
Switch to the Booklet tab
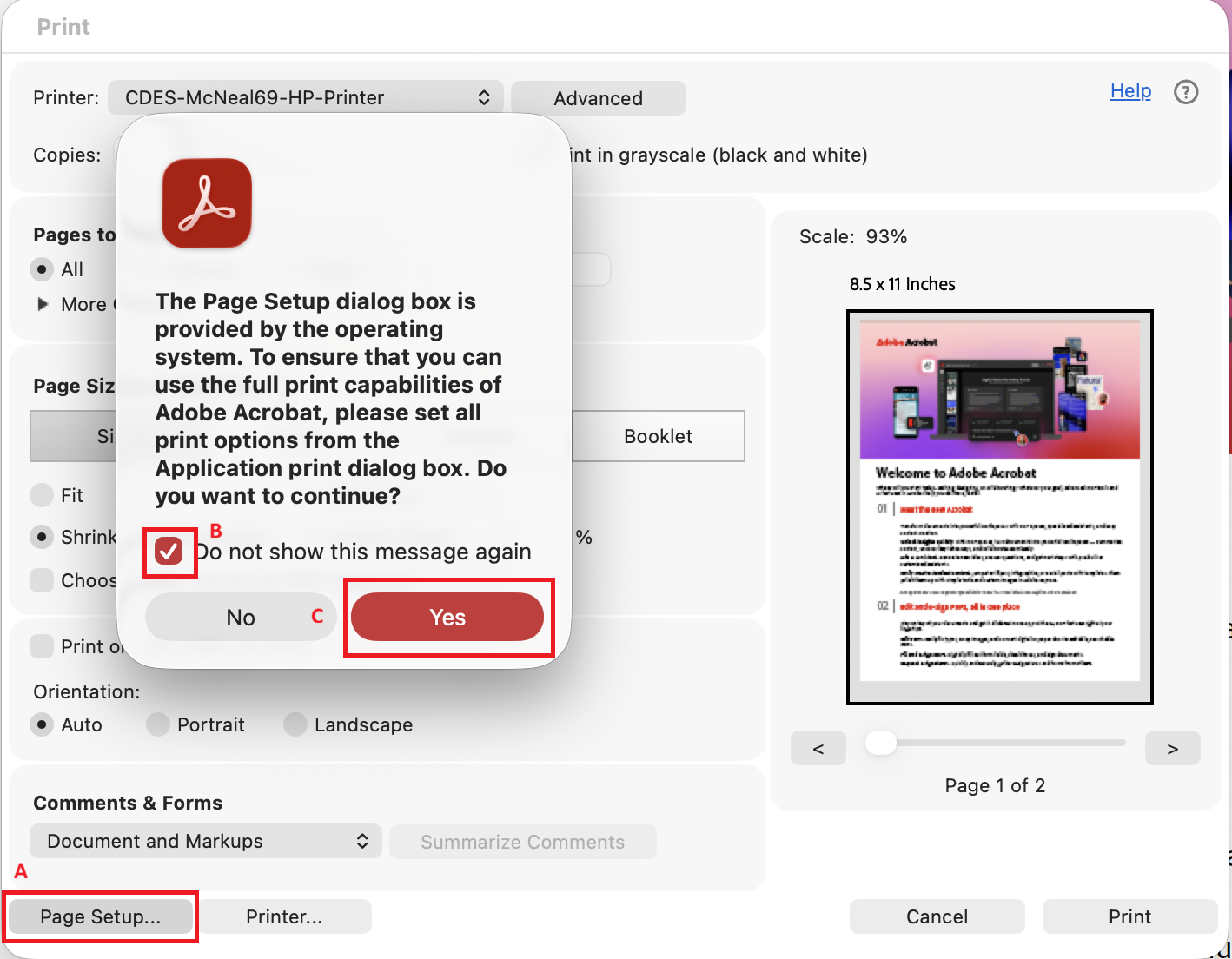pyautogui.click(x=658, y=436)
